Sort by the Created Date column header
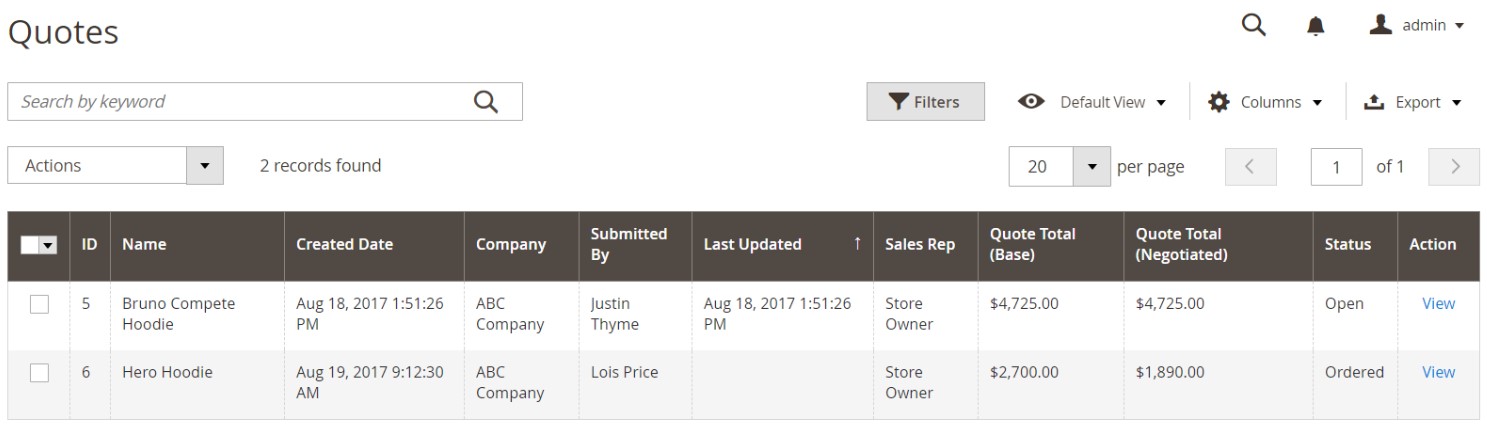 344,244
